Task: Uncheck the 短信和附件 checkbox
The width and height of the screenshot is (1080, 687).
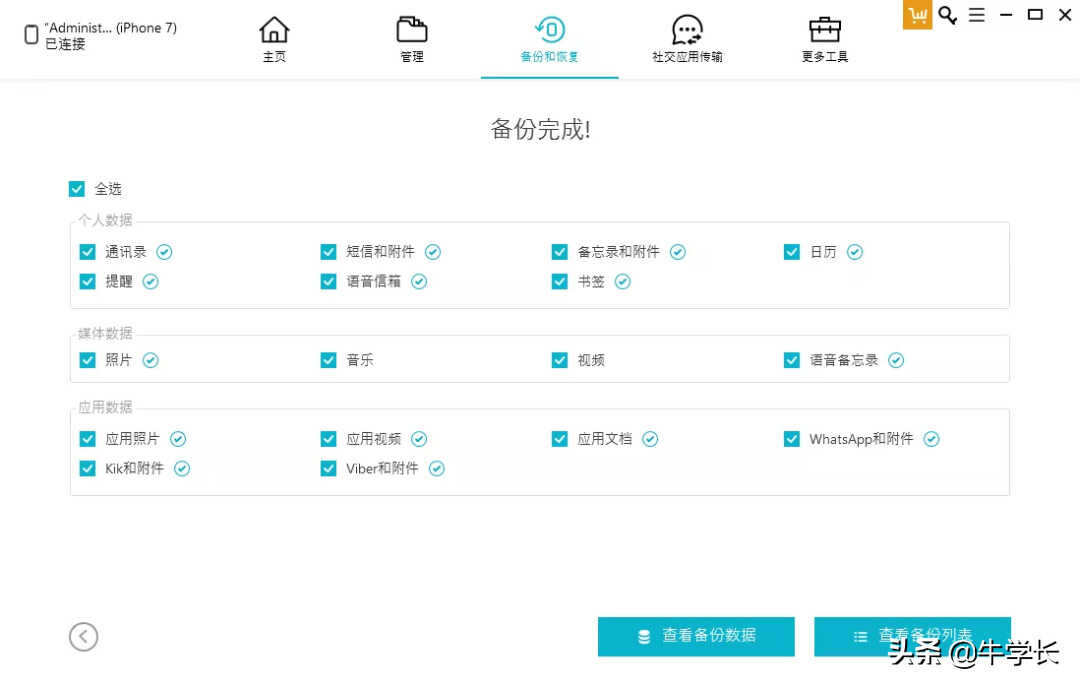Action: pyautogui.click(x=328, y=252)
